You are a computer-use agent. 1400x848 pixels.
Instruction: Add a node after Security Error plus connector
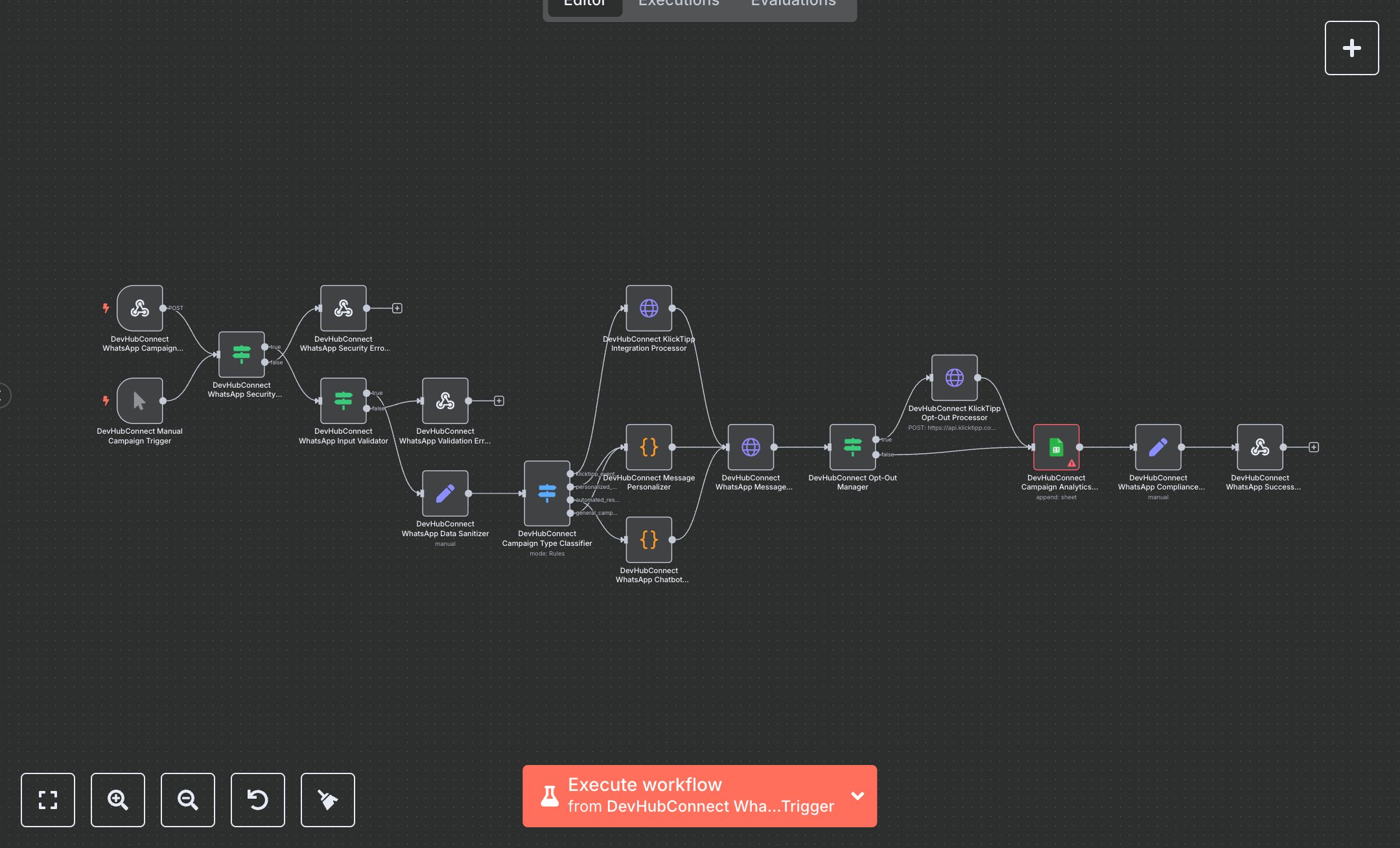coord(397,309)
